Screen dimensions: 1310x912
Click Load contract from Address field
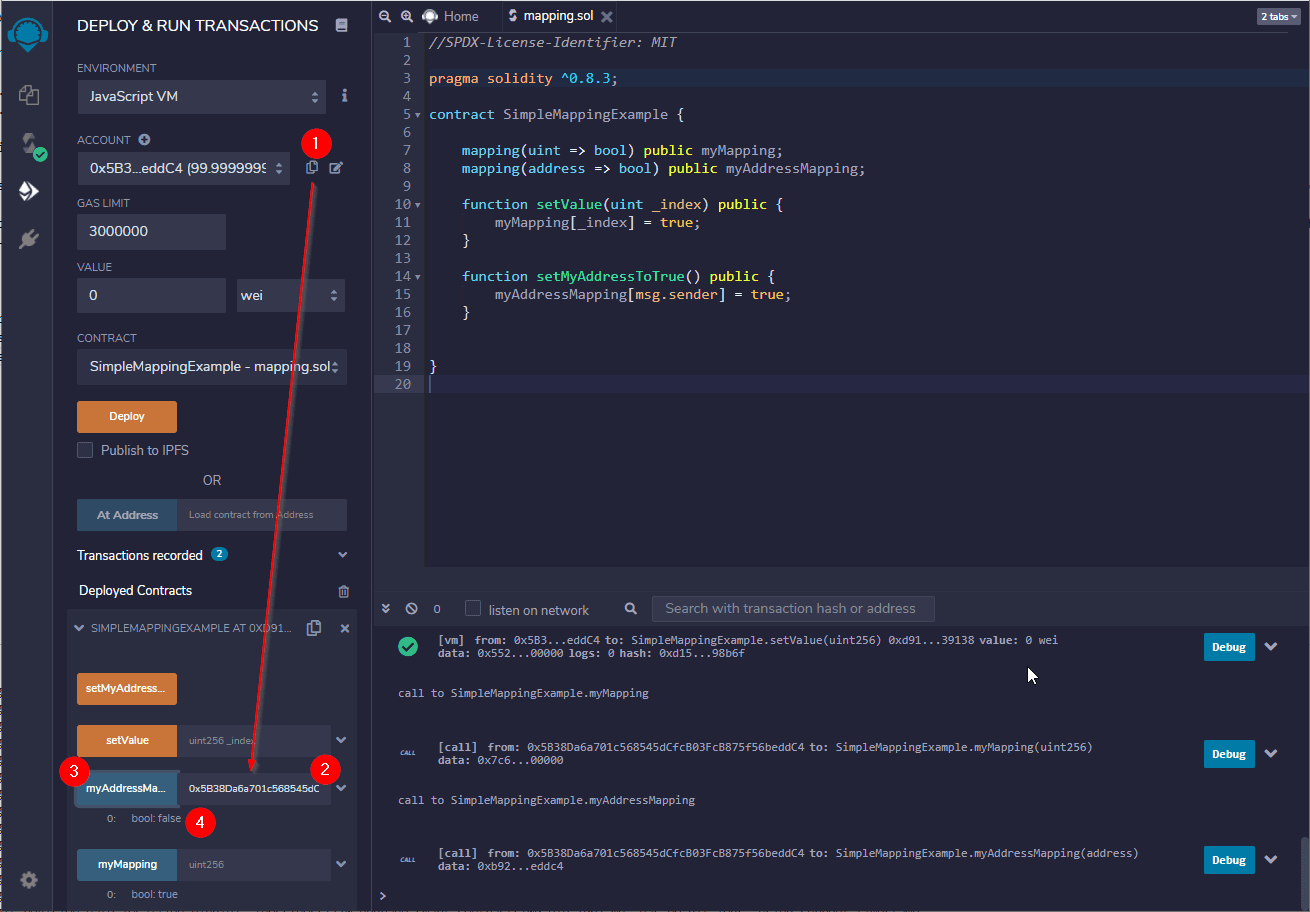(262, 515)
